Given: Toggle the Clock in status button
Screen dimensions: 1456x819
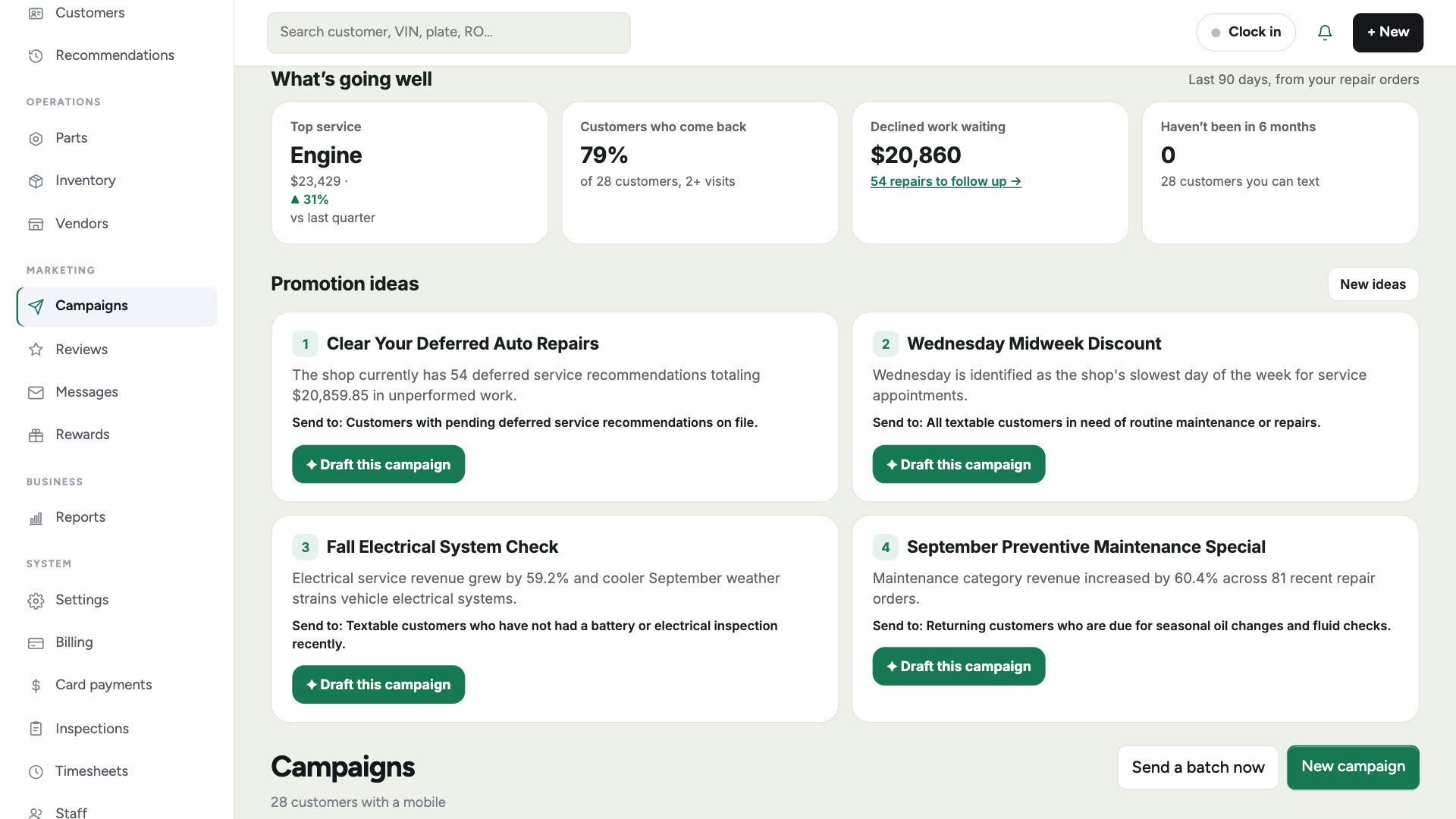Looking at the screenshot, I should pos(1246,33).
